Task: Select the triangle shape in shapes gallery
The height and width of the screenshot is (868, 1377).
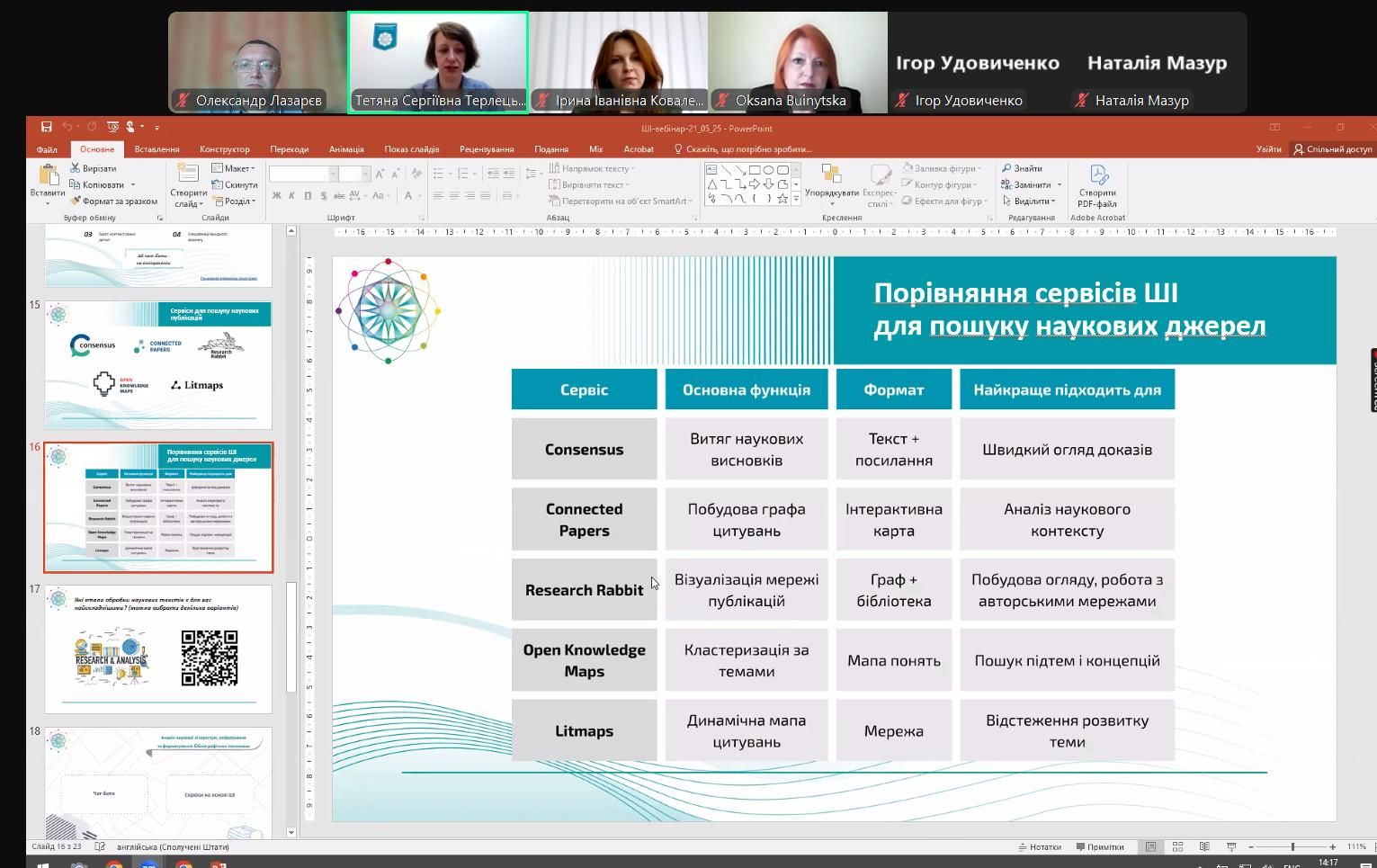Action: pos(711,183)
